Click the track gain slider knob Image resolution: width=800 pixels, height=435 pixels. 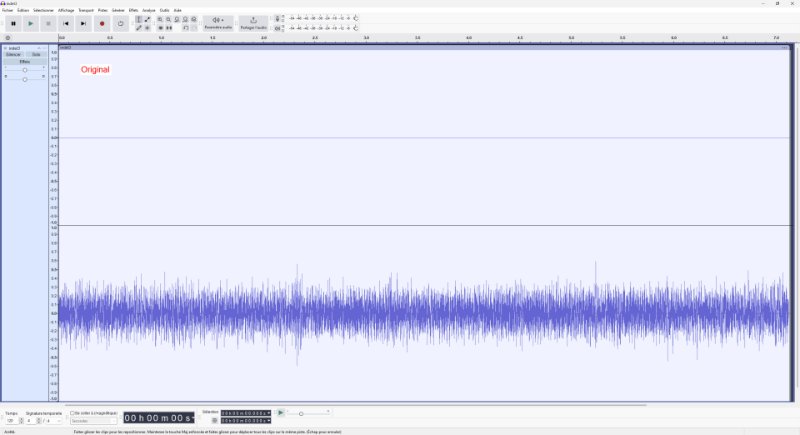[x=25, y=69]
